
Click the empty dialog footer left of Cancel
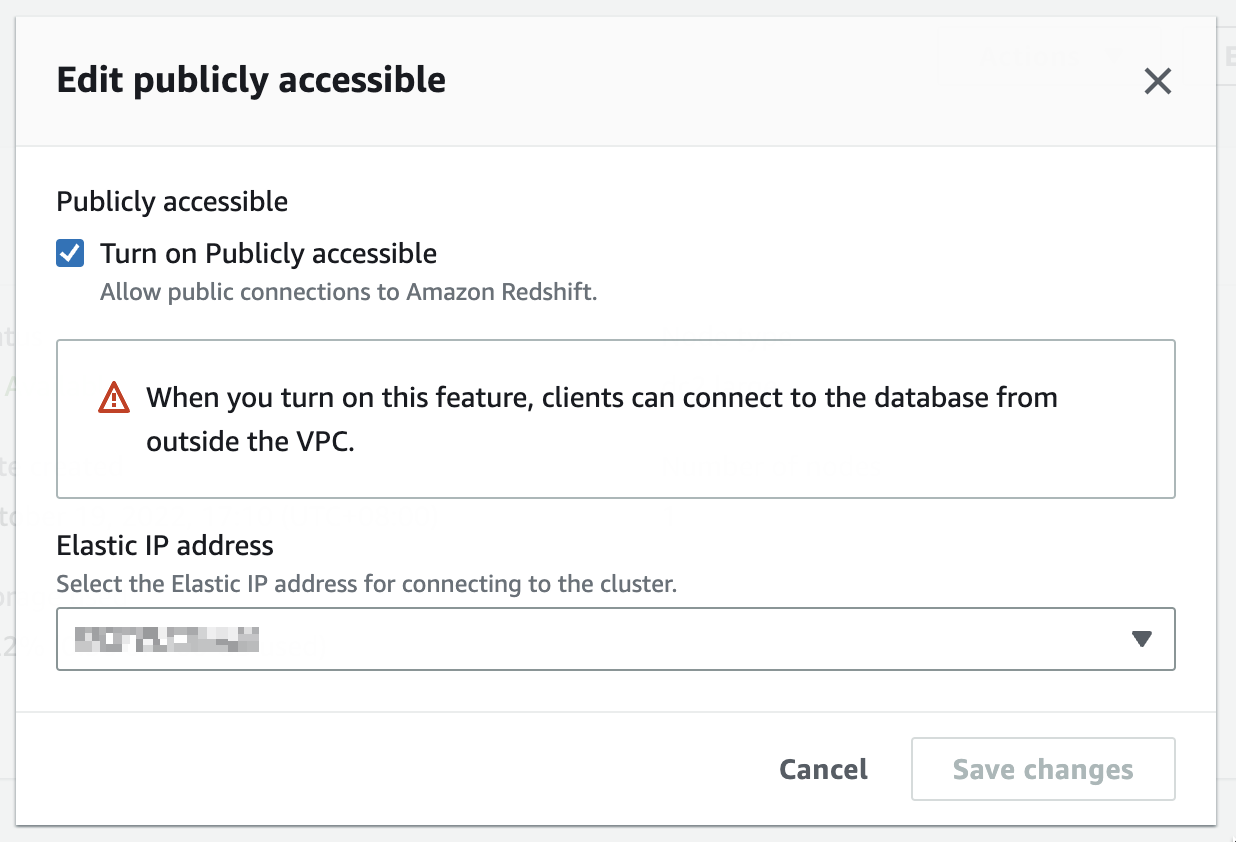[x=400, y=769]
